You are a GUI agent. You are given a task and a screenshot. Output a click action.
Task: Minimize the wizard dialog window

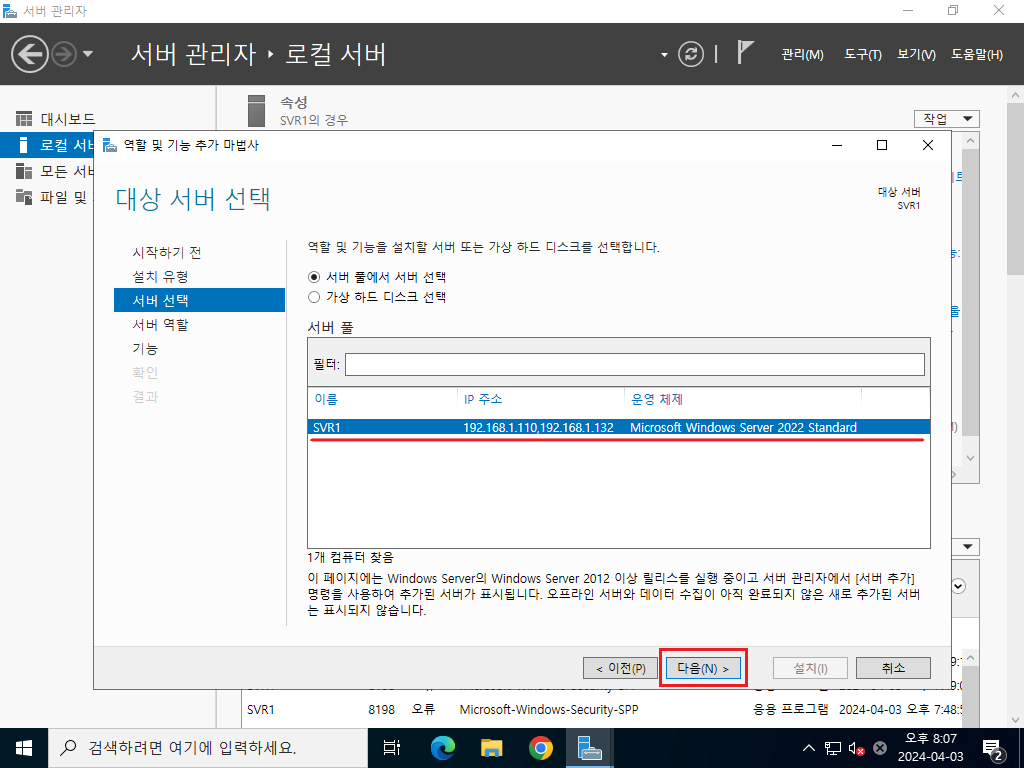coord(837,145)
